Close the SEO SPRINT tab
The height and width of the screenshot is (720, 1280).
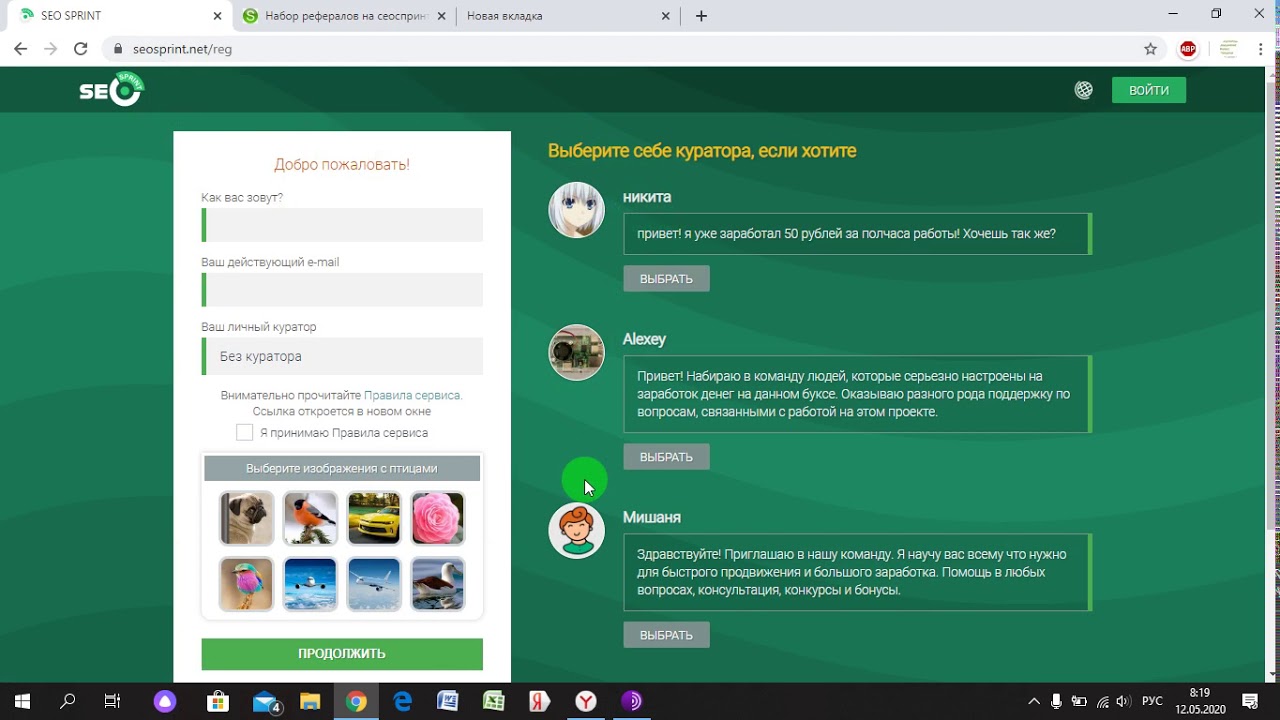pyautogui.click(x=219, y=16)
